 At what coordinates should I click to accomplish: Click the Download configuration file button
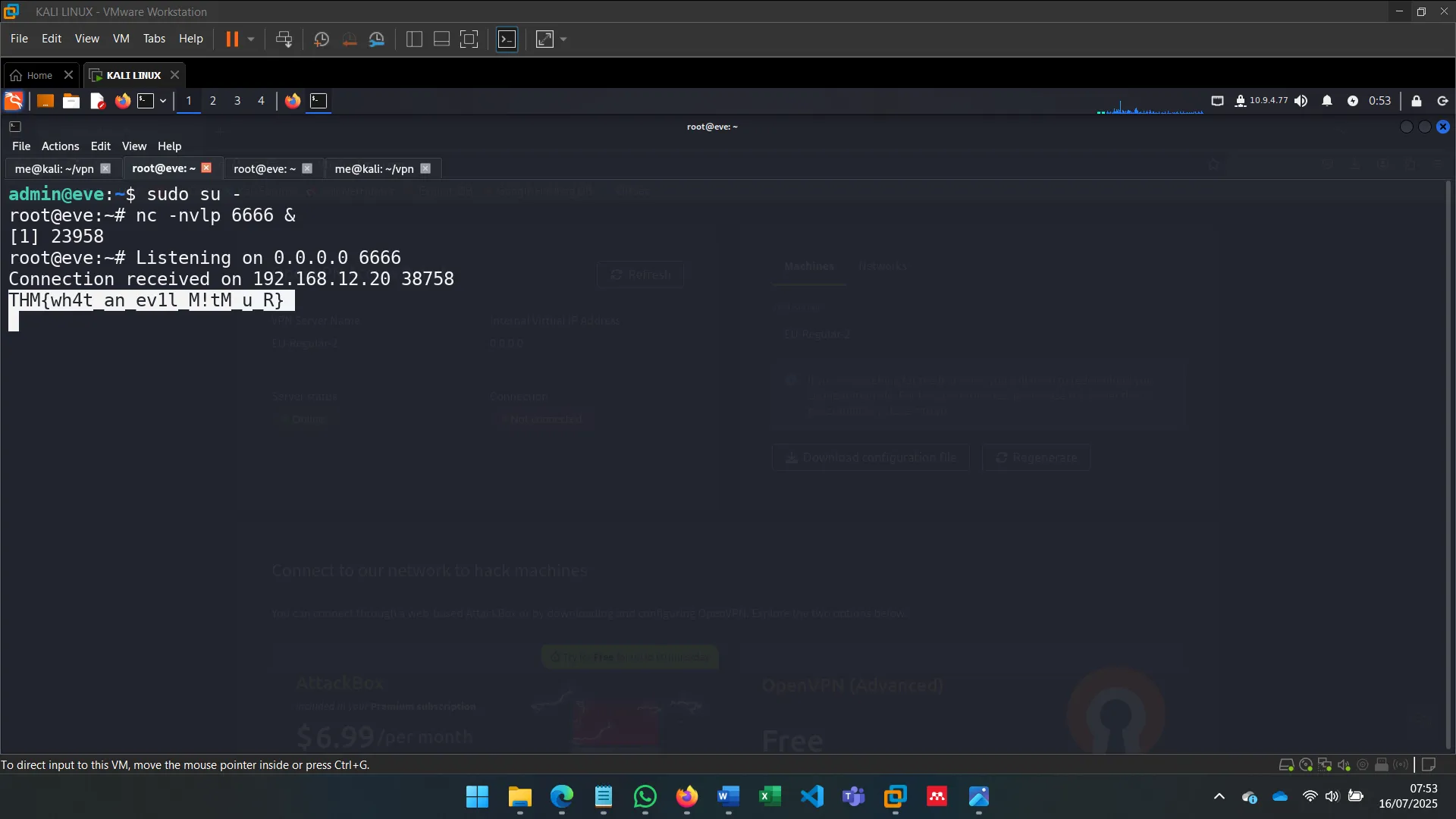click(x=870, y=457)
